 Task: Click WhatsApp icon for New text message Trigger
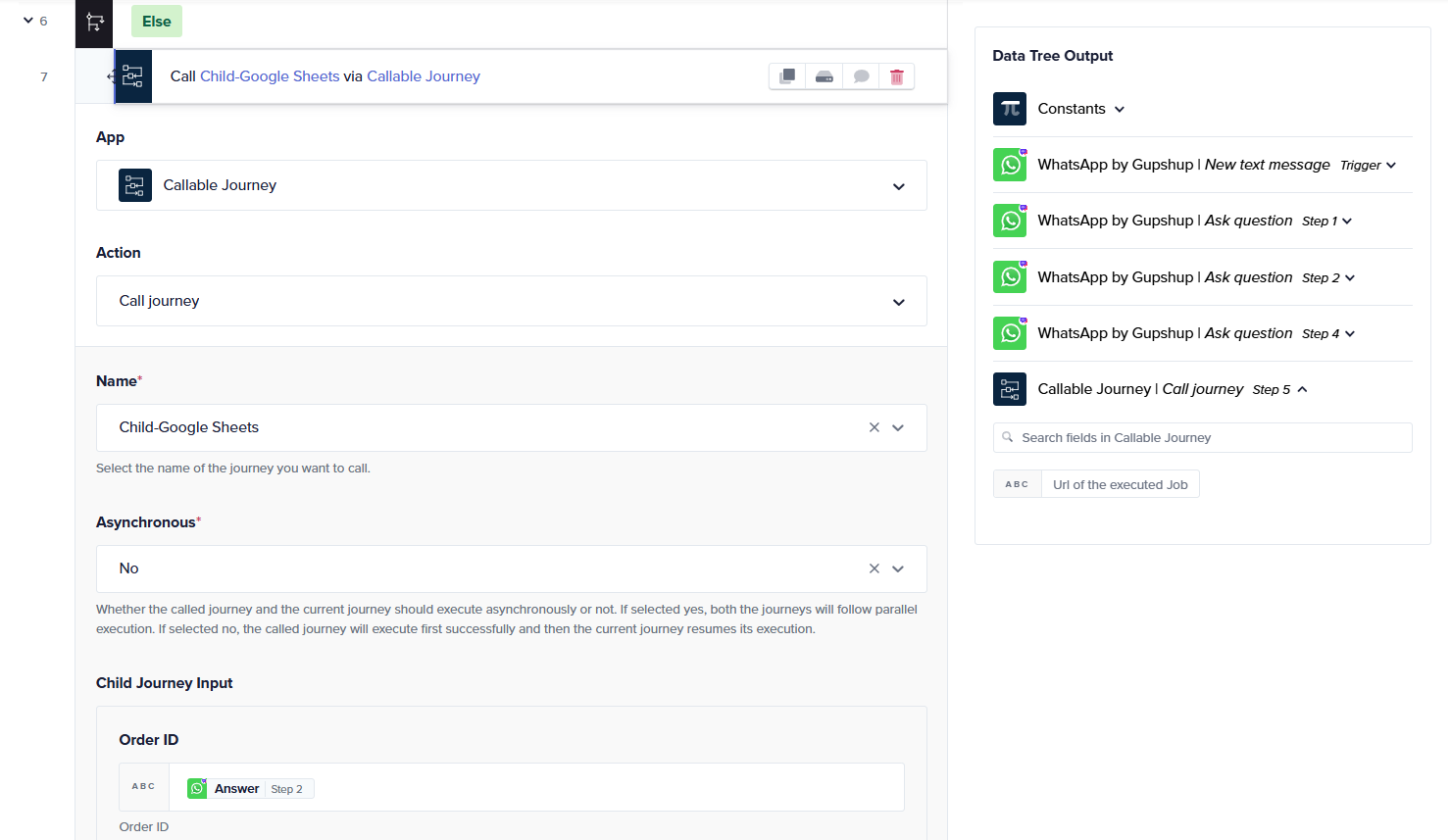click(1010, 165)
